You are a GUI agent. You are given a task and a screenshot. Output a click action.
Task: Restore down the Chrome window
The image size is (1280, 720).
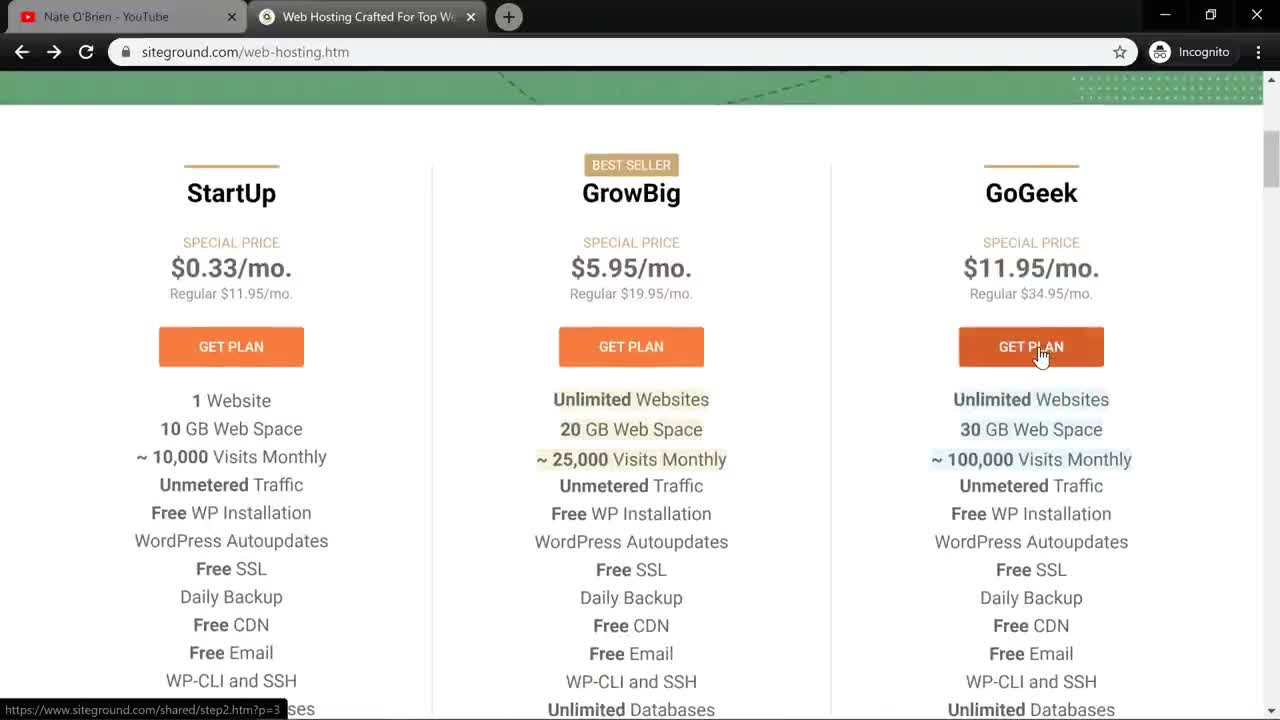click(1211, 15)
